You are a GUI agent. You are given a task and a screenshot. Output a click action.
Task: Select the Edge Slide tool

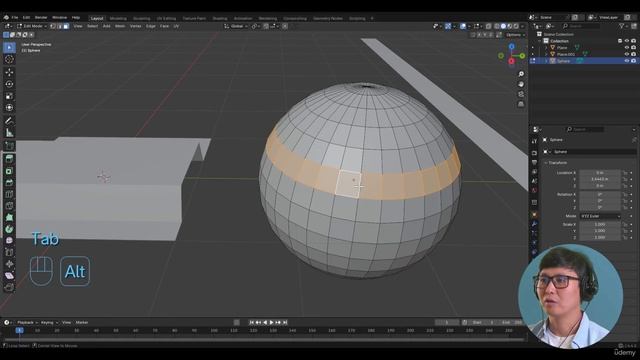[x=9, y=253]
